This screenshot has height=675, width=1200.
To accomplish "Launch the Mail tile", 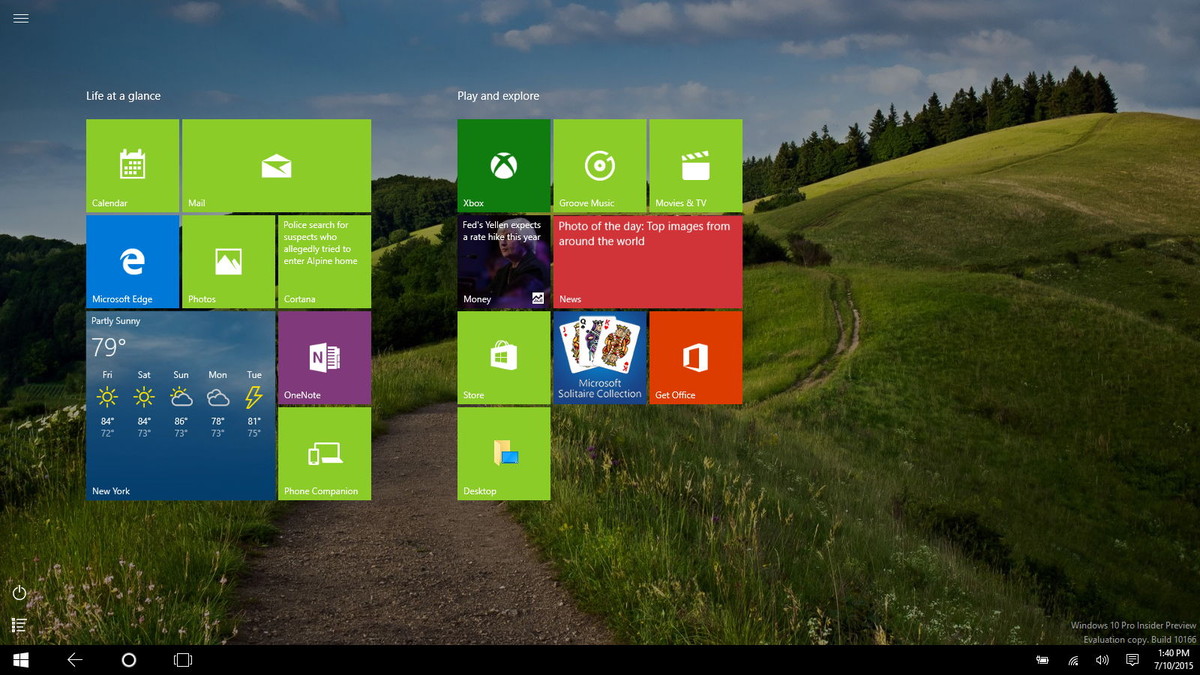I will (276, 166).
